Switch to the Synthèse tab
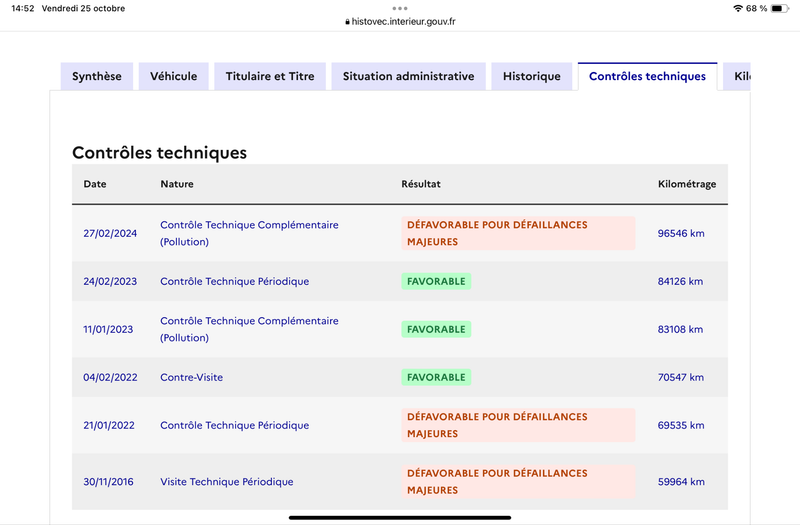Image resolution: width=800 pixels, height=525 pixels. point(97,77)
